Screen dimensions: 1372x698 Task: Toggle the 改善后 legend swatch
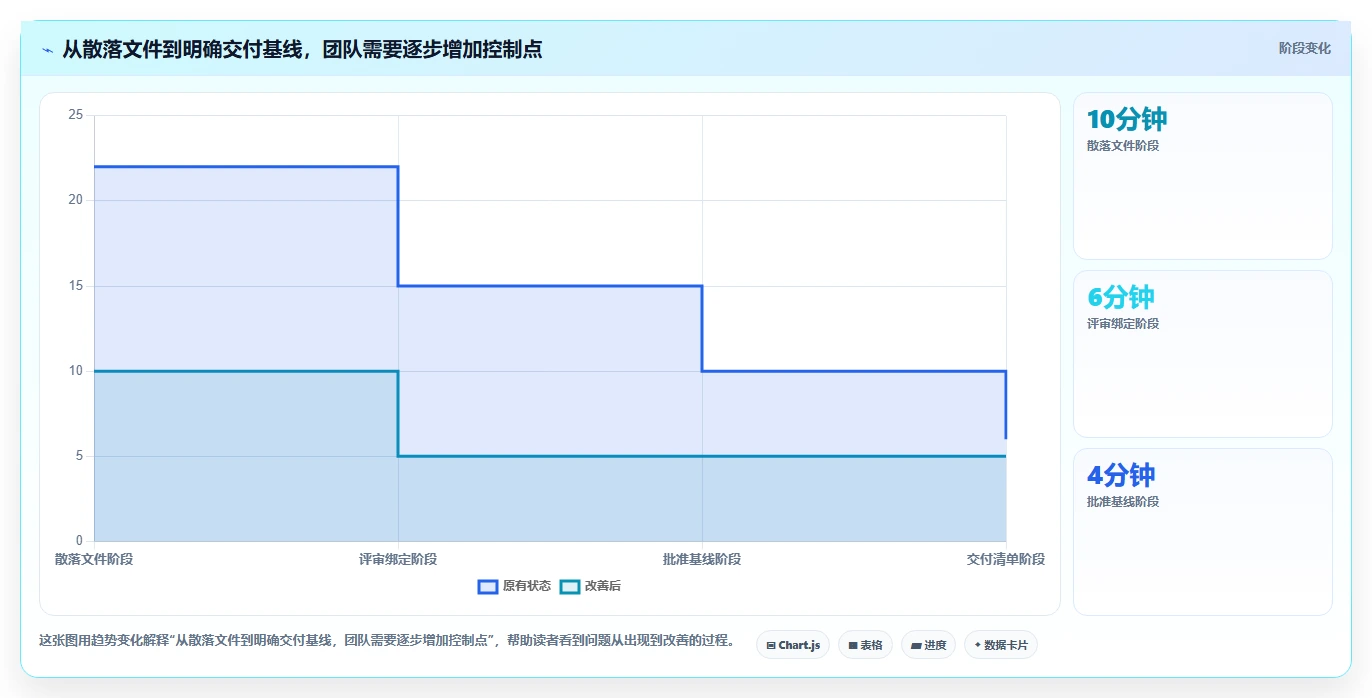(569, 586)
